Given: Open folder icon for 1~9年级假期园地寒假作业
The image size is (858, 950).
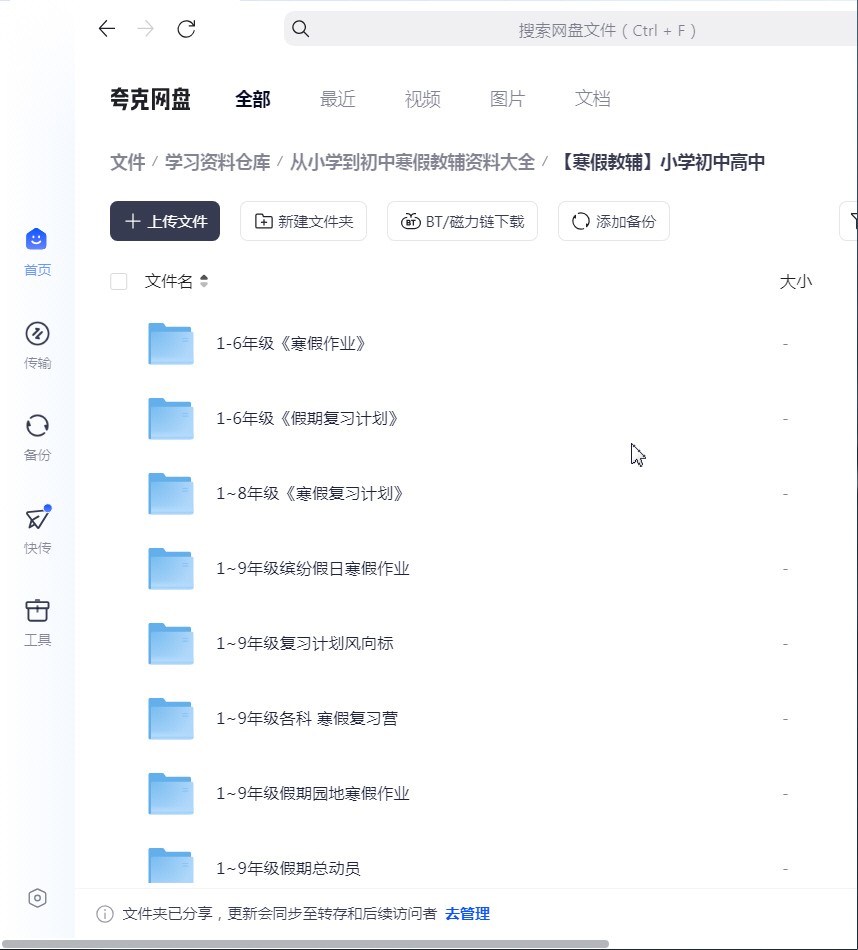Looking at the screenshot, I should pyautogui.click(x=171, y=794).
